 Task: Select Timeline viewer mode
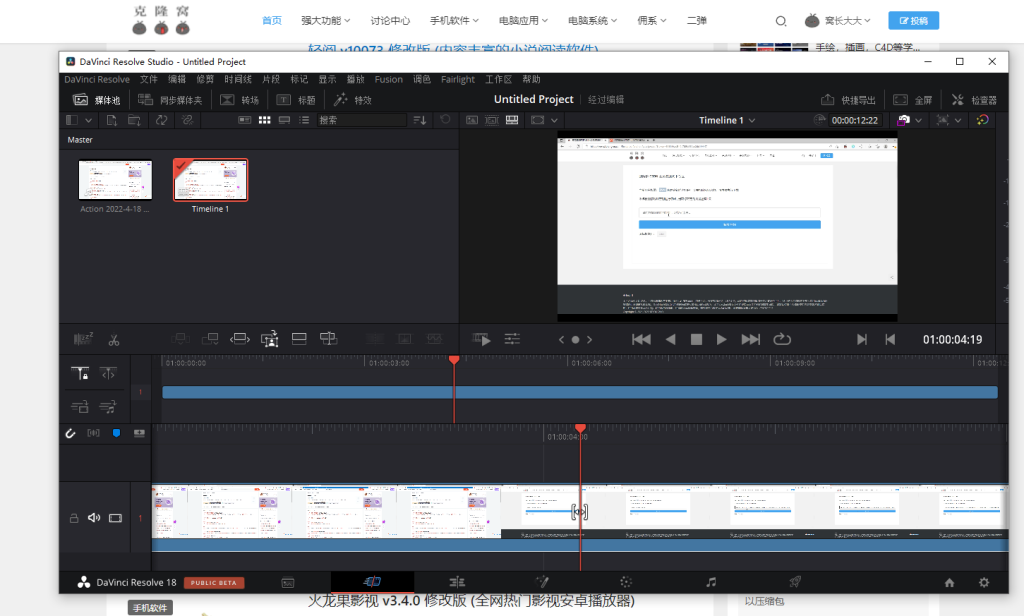pyautogui.click(x=512, y=120)
